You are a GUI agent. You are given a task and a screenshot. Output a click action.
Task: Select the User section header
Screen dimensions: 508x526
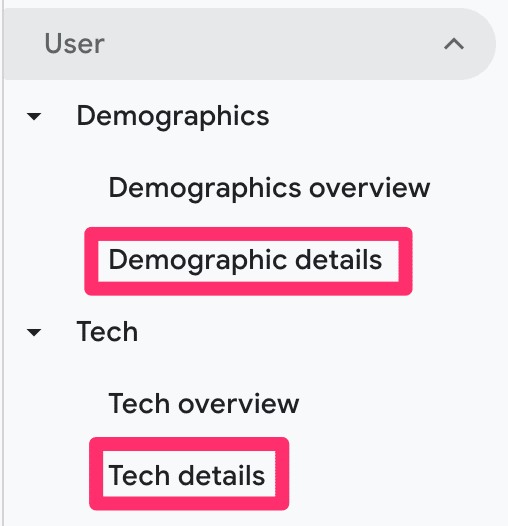(x=250, y=44)
